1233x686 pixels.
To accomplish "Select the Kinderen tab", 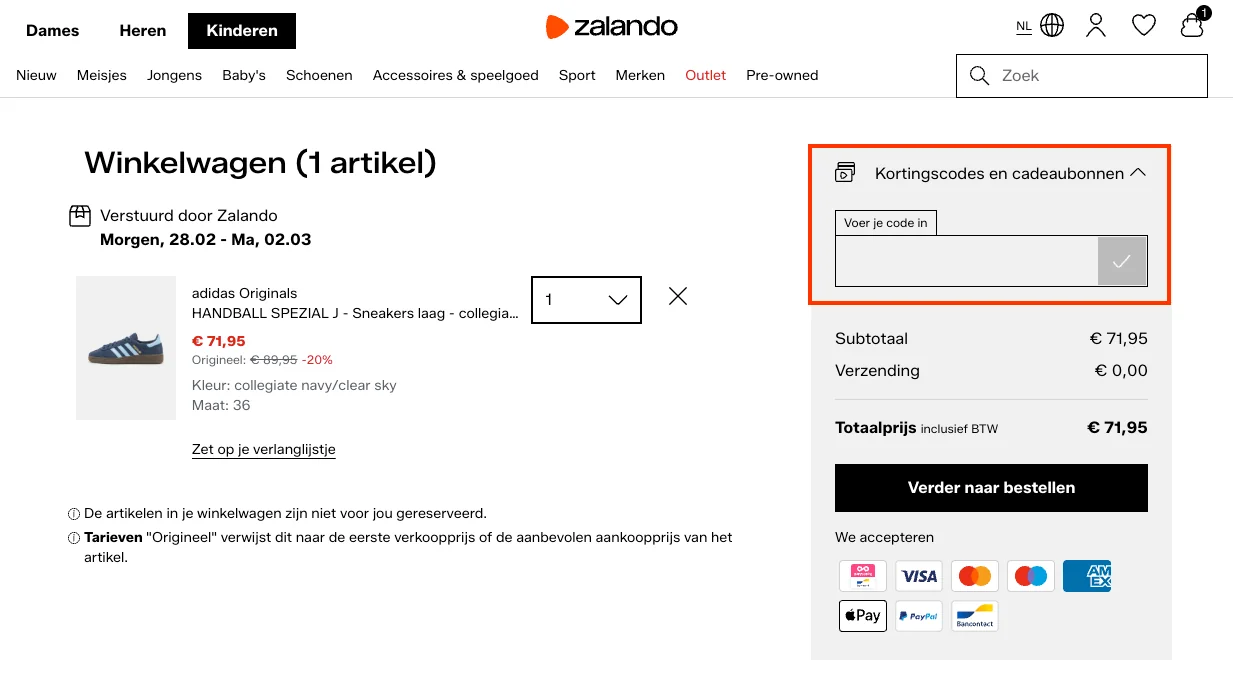I will (241, 30).
